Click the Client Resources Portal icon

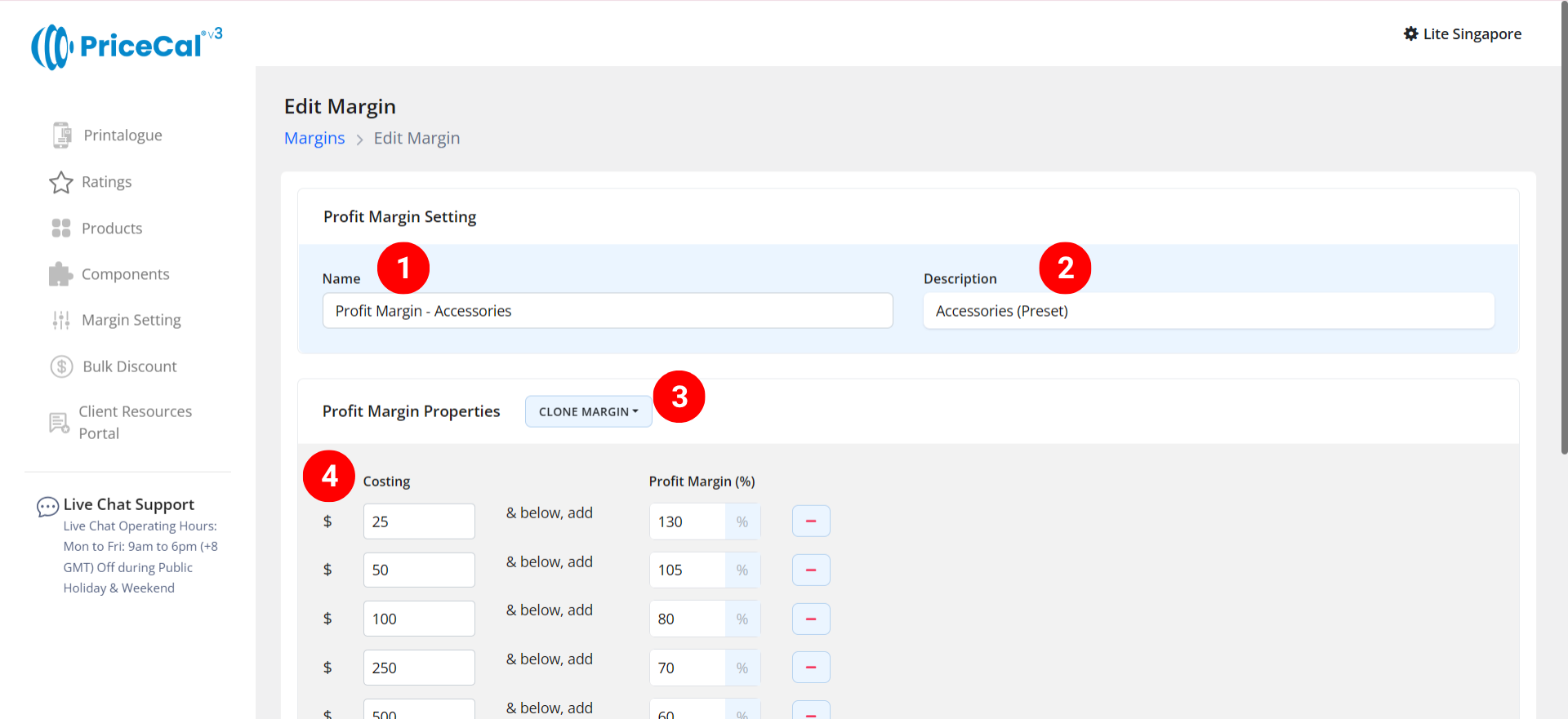click(60, 423)
